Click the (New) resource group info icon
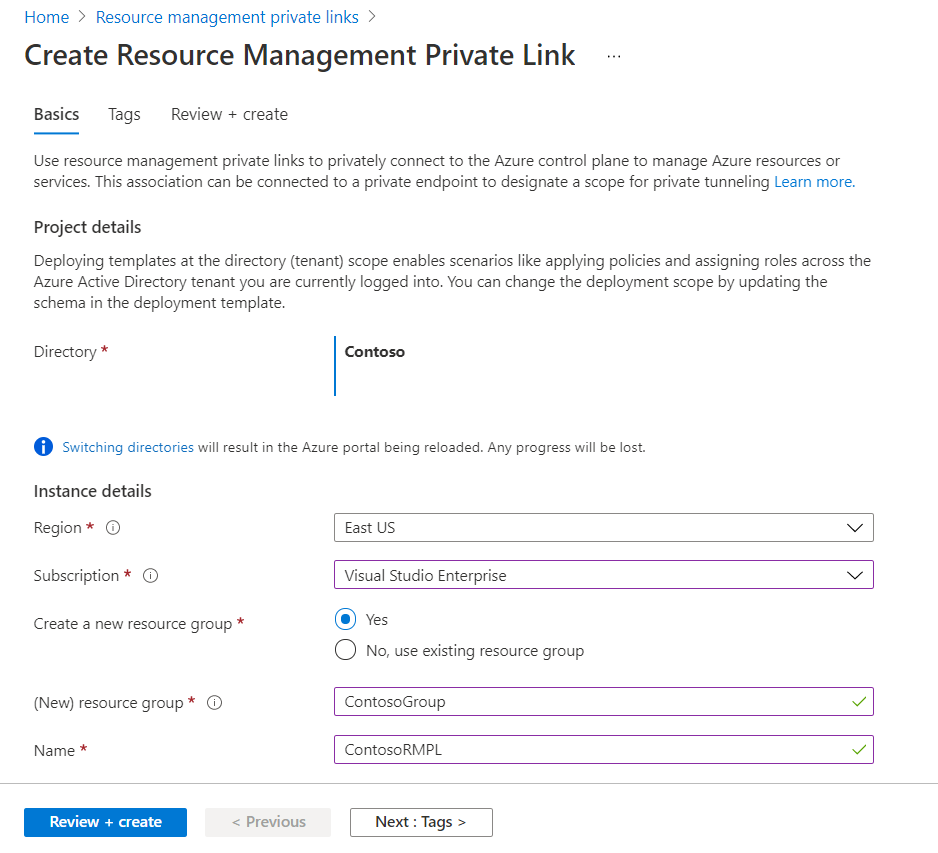Viewport: 938px width, 853px height. pyautogui.click(x=214, y=703)
